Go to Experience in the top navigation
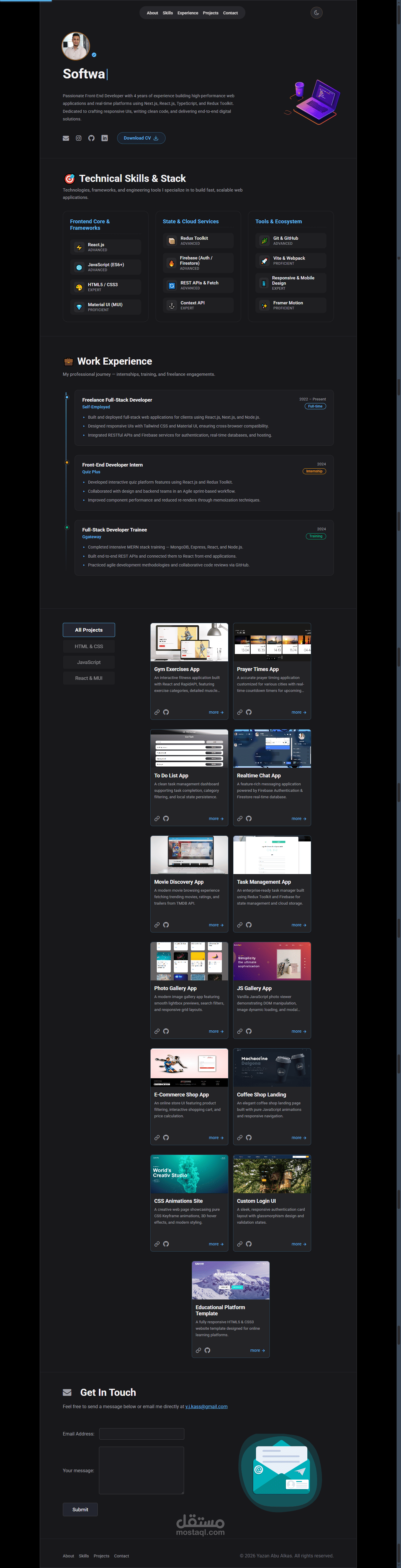Screen dimensions: 401x1568 click(x=188, y=13)
